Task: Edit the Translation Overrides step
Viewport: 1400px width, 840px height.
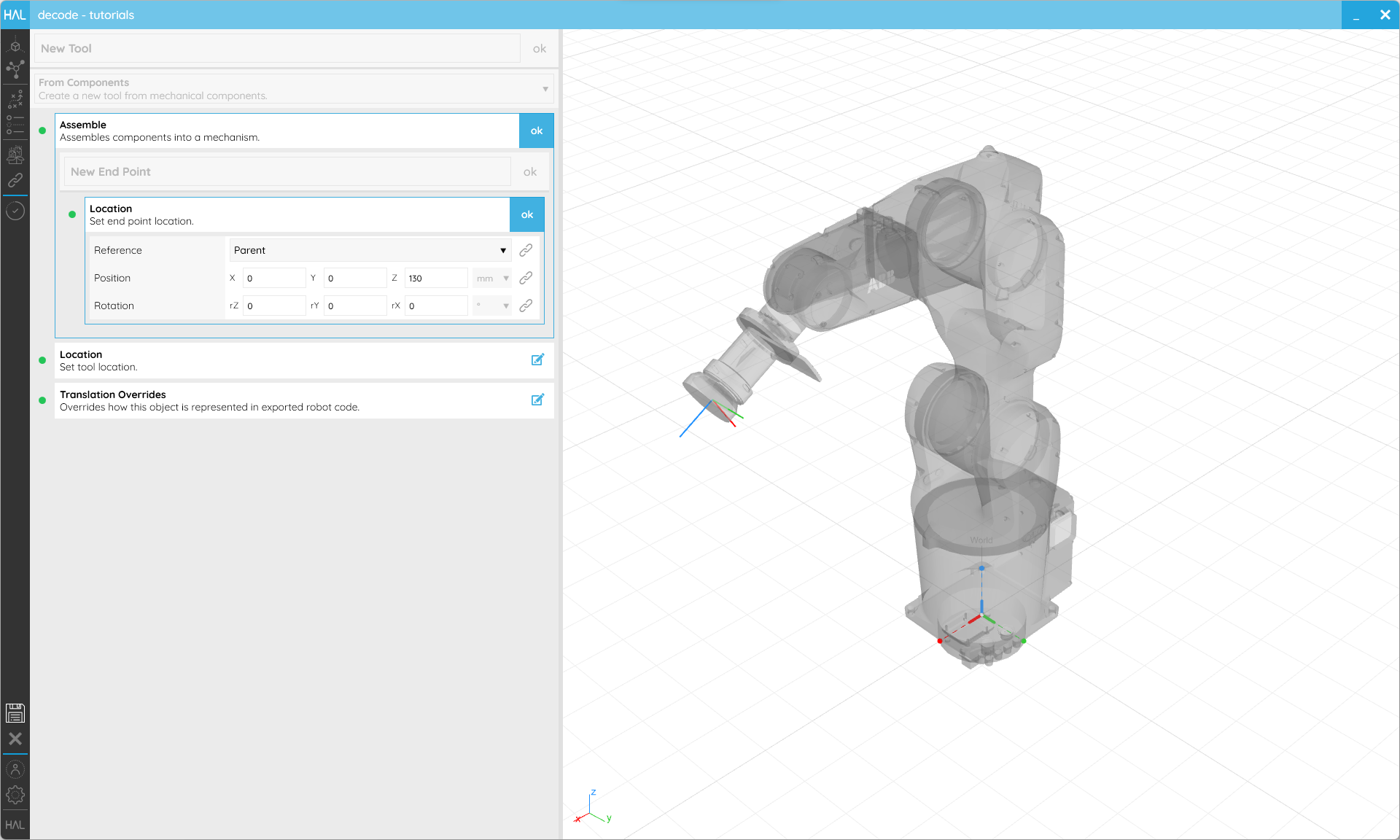Action: point(537,400)
